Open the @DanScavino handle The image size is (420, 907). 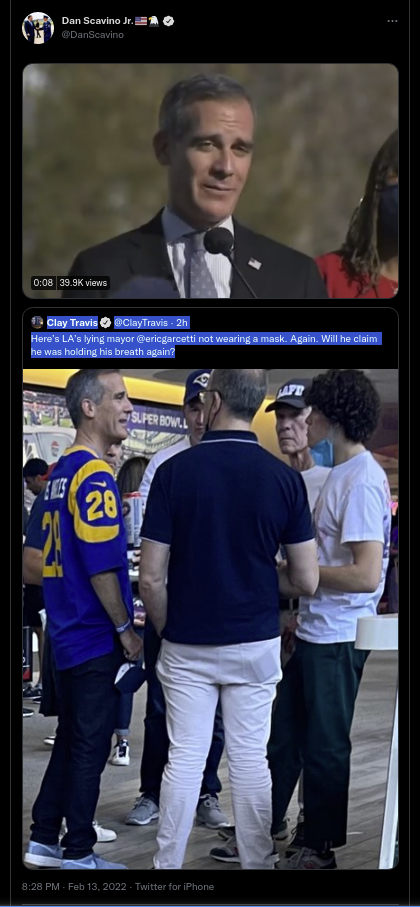click(93, 35)
